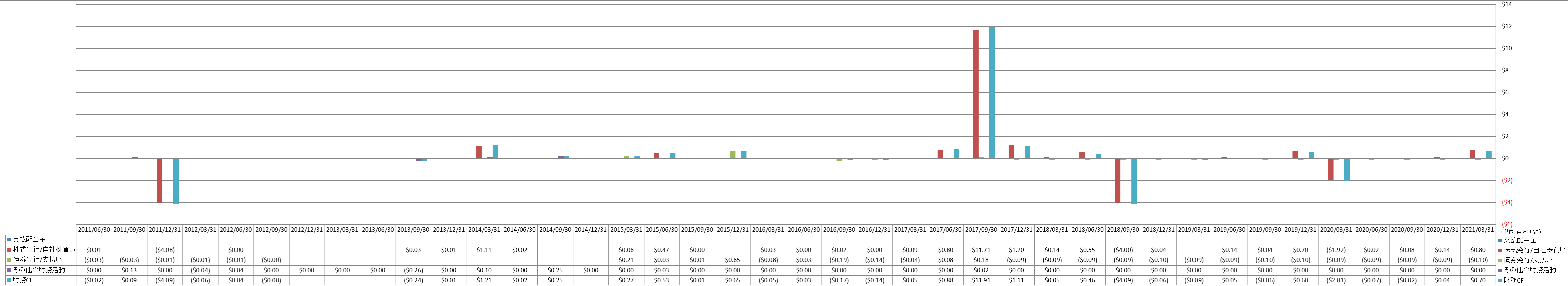Click the ($0.24) cell
This screenshot has width=1568, height=286.
tap(413, 281)
